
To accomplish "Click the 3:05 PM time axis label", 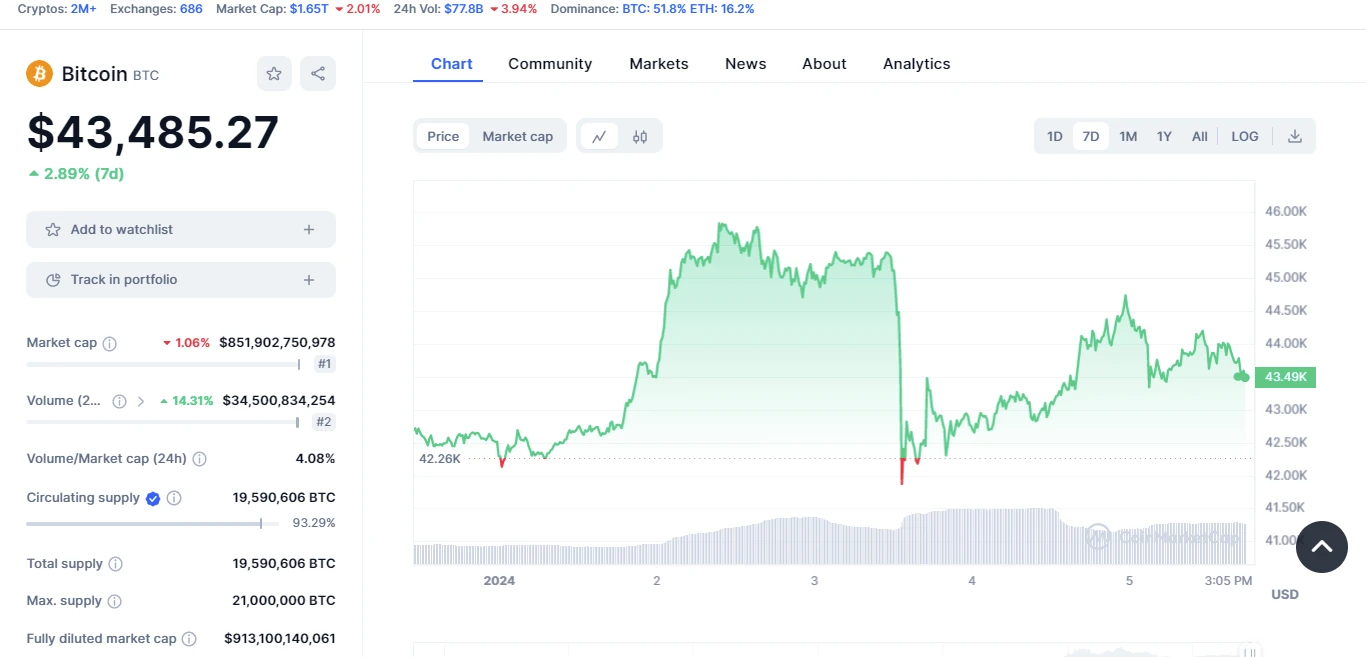I will [1228, 581].
